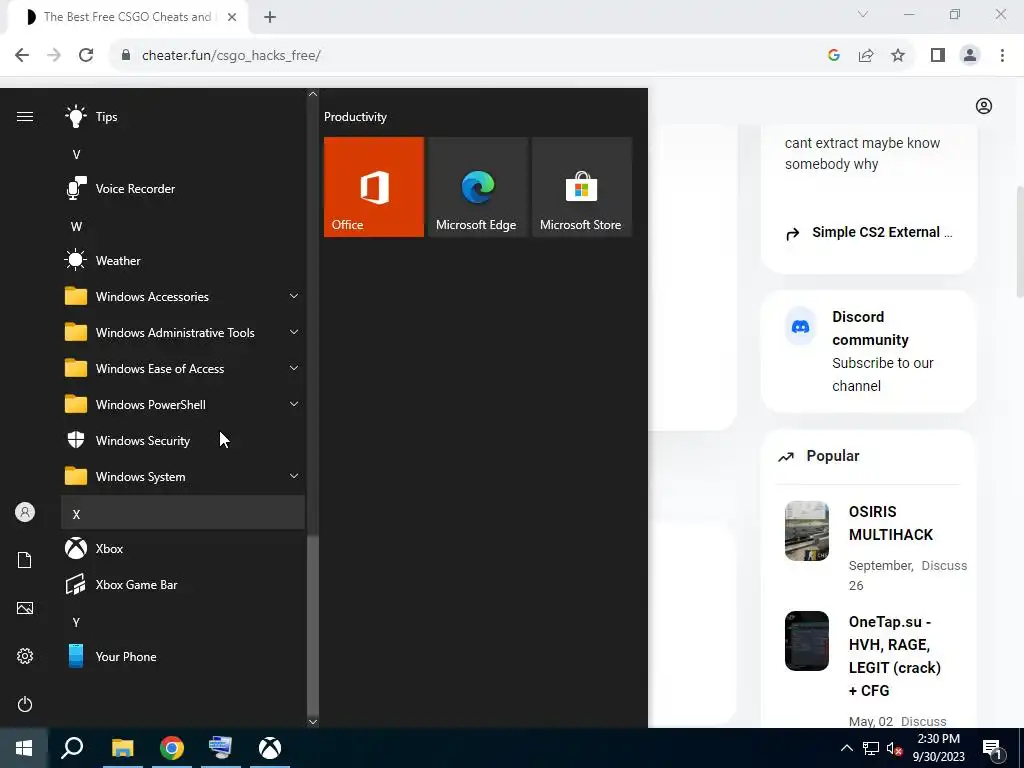Launch the Xbox app in Start list
The width and height of the screenshot is (1024, 768).
click(183, 549)
